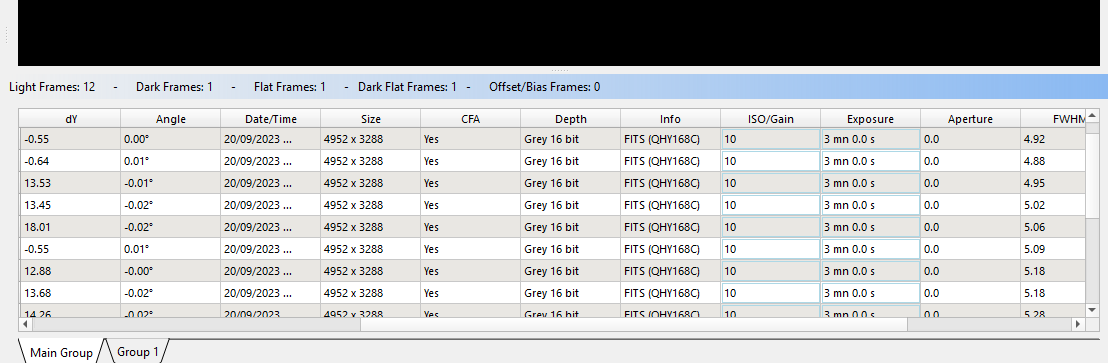The width and height of the screenshot is (1108, 363).
Task: Edit ISO/Gain field in first row
Action: (770, 139)
